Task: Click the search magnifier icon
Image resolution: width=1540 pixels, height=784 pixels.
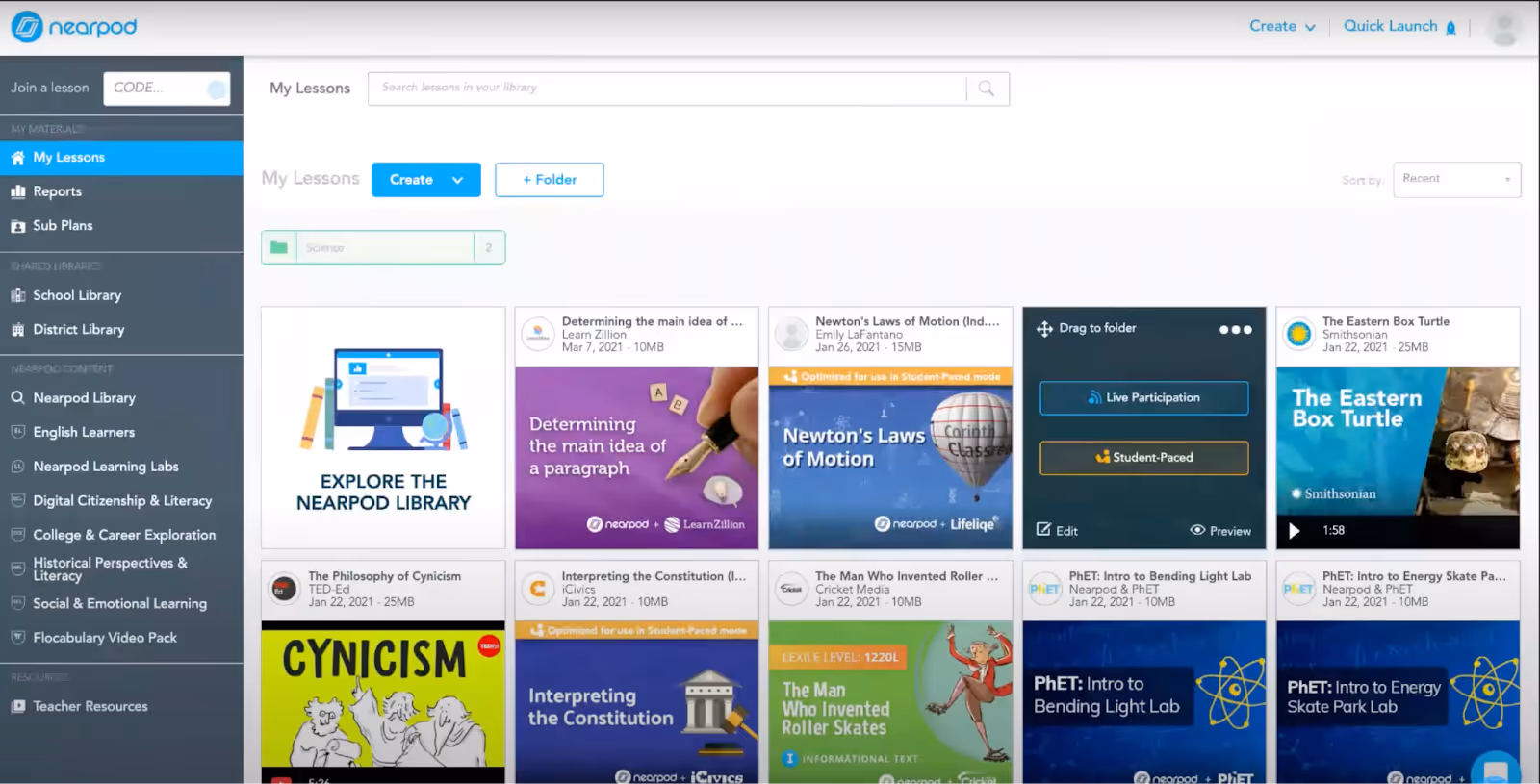Action: coord(987,89)
